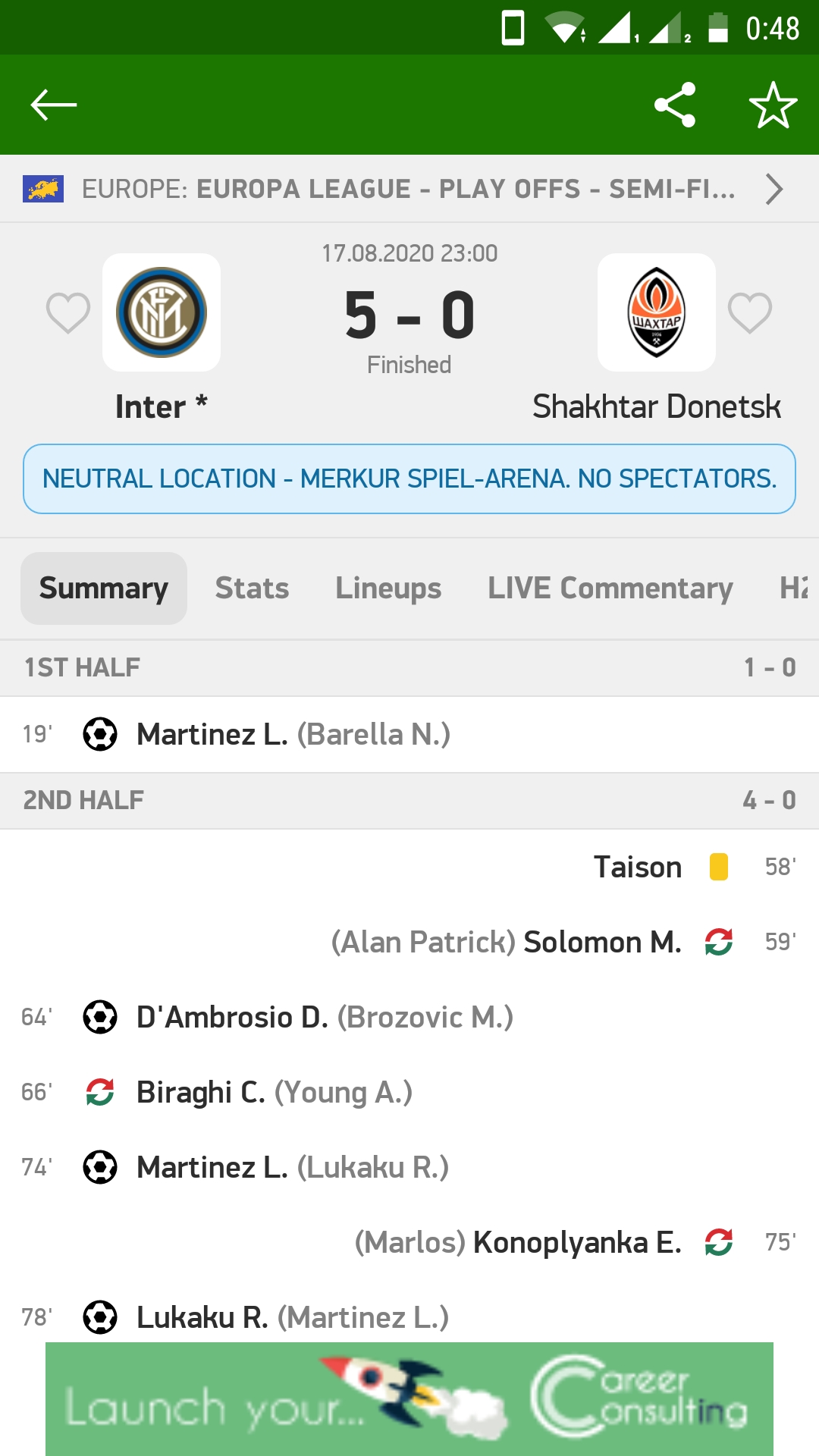Switch to the Lineups tab
This screenshot has width=819, height=1456.
pos(388,588)
